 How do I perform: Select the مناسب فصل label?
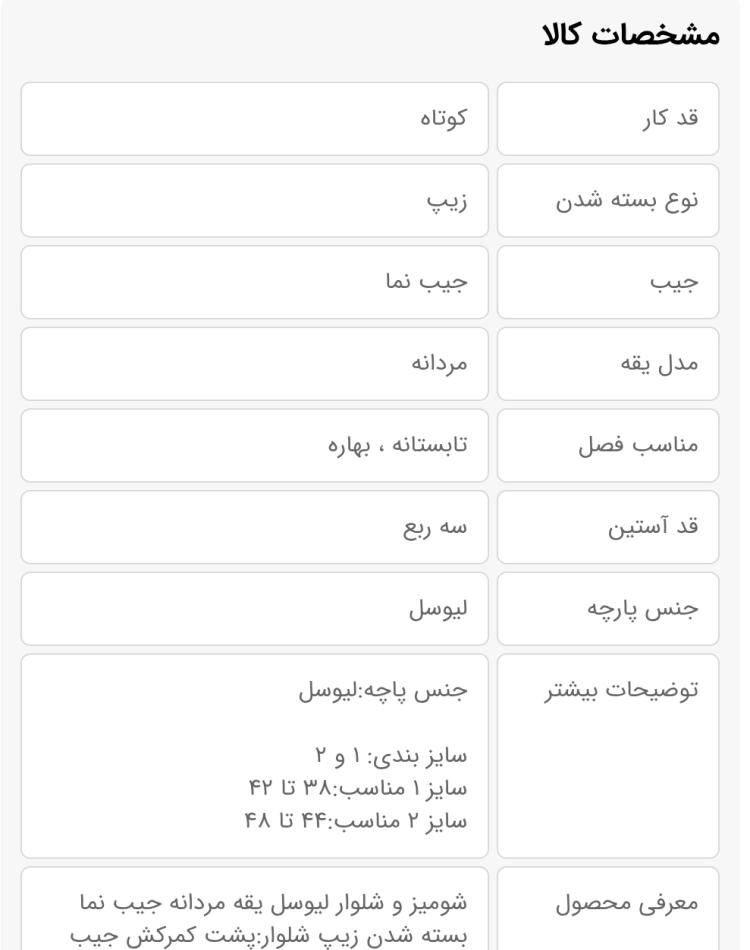coord(638,445)
